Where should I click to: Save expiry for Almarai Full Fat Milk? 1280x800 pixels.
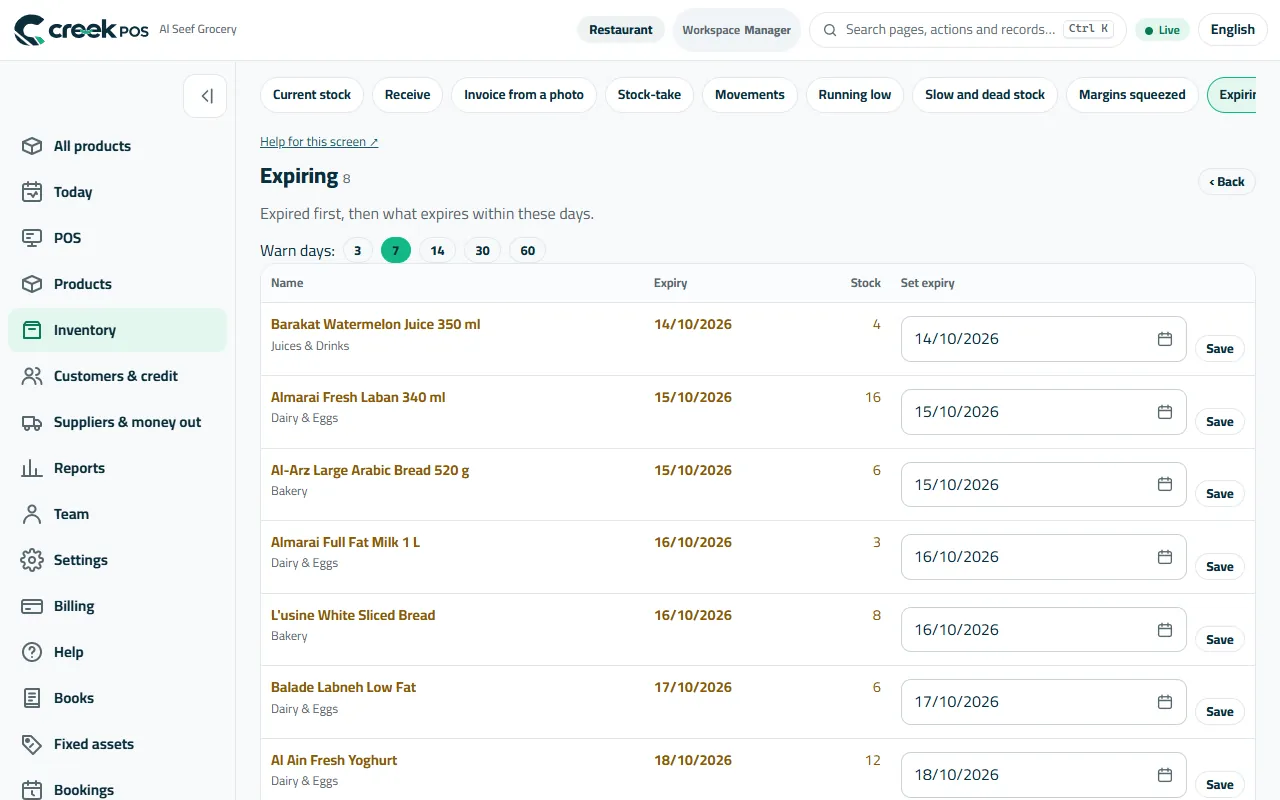(x=1220, y=567)
